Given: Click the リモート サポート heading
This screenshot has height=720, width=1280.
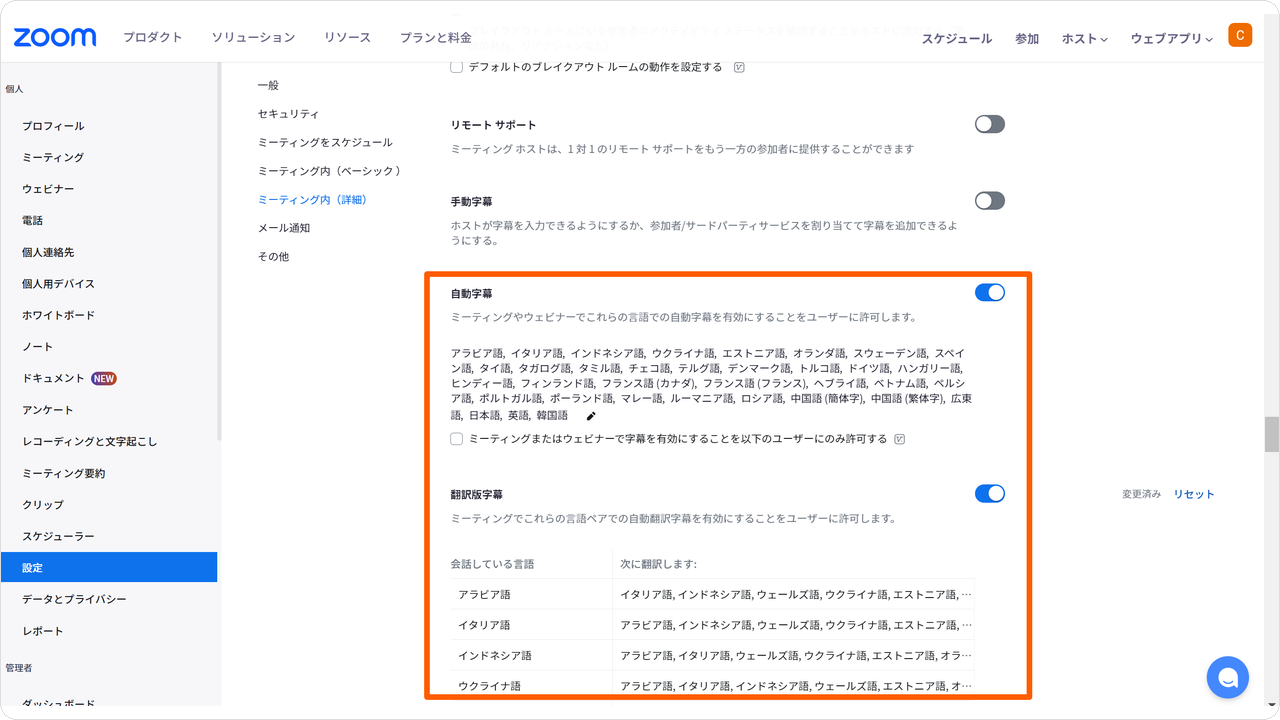Looking at the screenshot, I should pos(493,125).
